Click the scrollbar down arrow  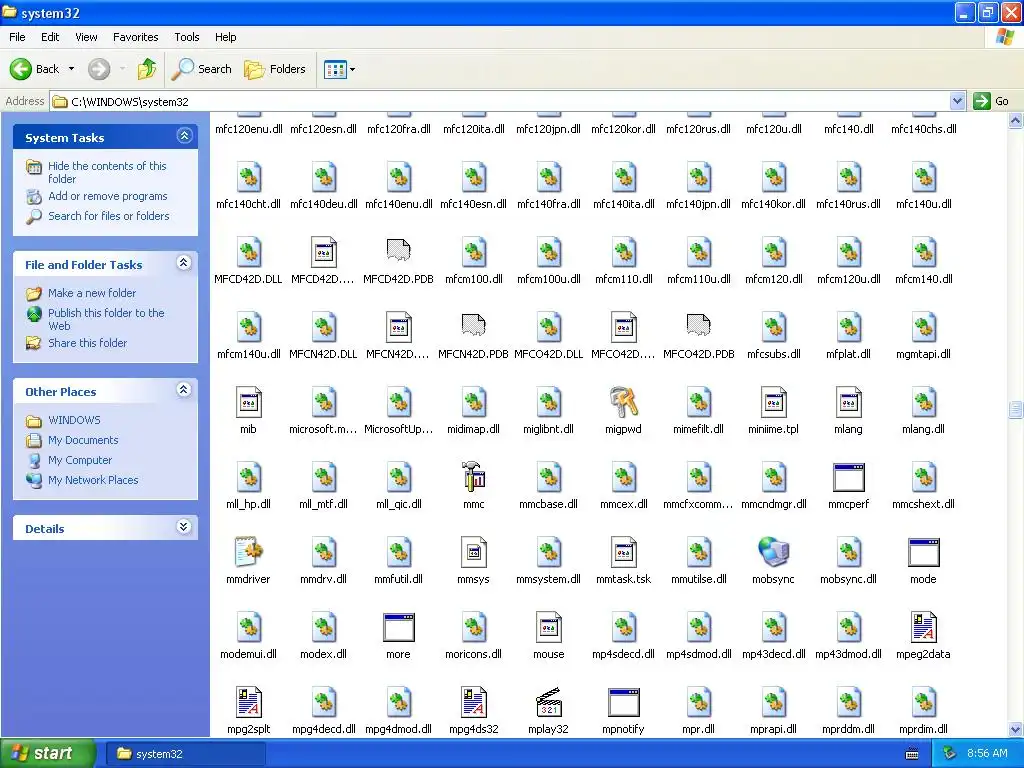click(x=1015, y=729)
